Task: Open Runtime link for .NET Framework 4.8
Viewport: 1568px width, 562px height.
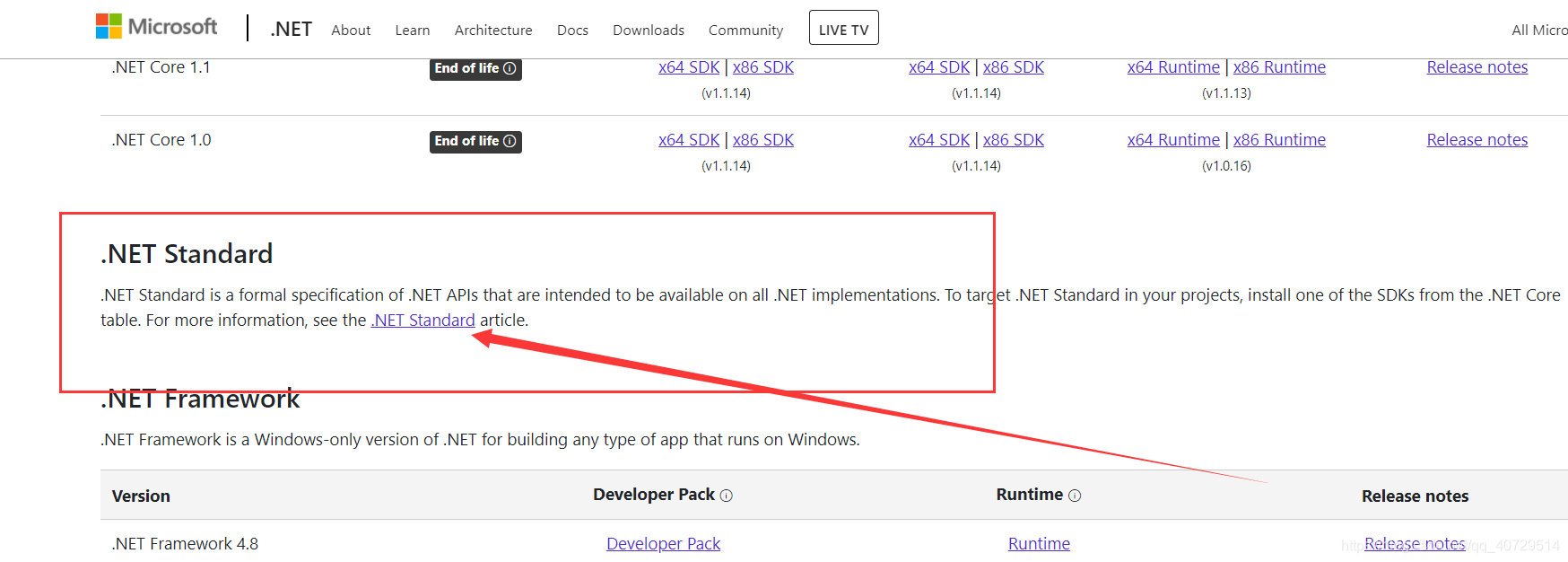Action: [1039, 544]
